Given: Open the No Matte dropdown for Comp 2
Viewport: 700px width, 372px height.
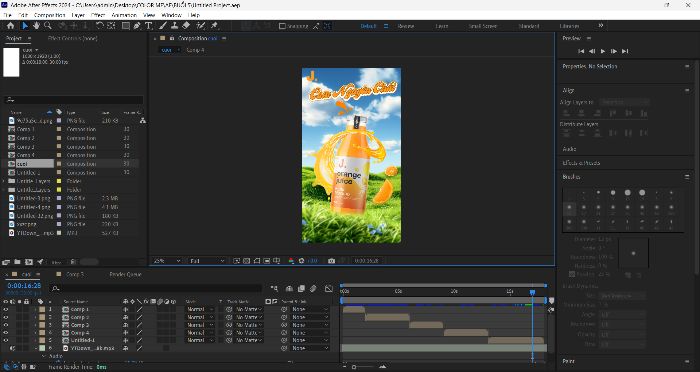Looking at the screenshot, I should tap(249, 317).
